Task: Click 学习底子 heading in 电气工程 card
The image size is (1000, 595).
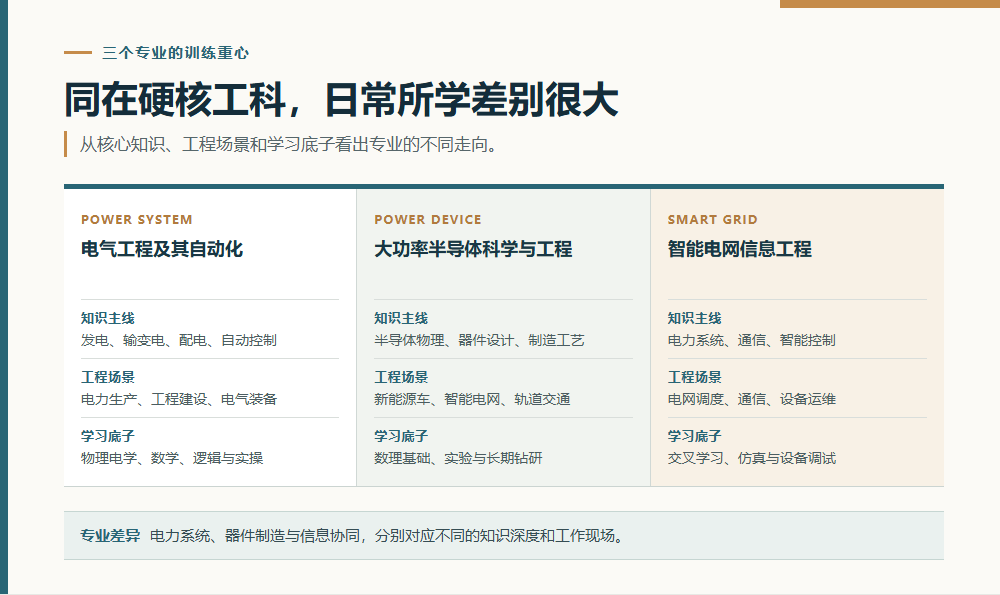Action: pyautogui.click(x=108, y=436)
